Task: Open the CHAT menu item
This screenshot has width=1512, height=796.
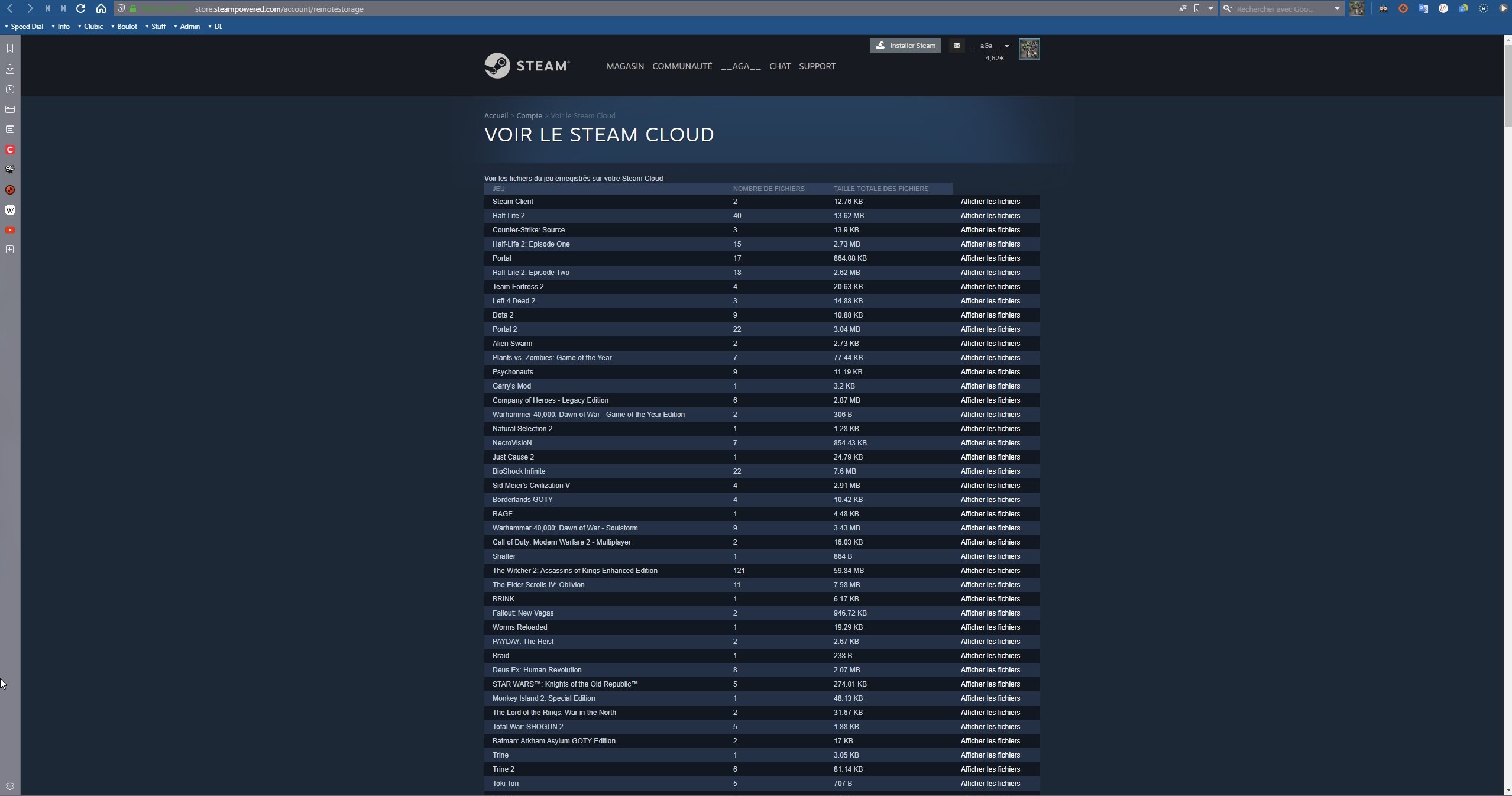Action: [780, 66]
